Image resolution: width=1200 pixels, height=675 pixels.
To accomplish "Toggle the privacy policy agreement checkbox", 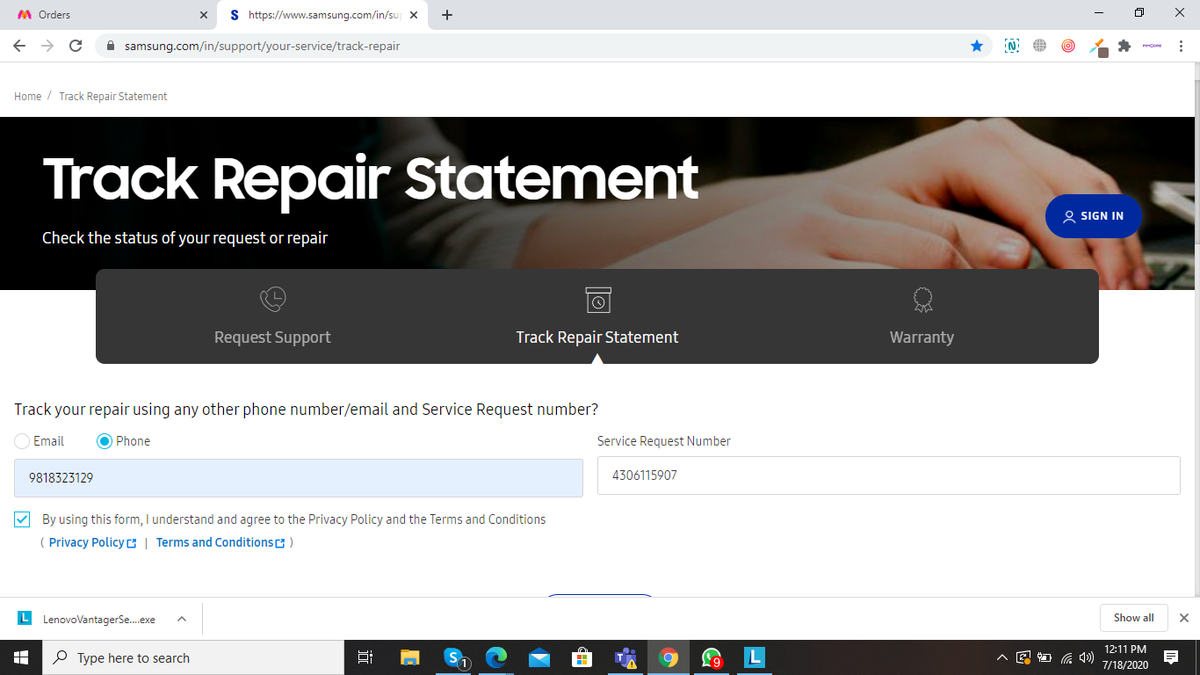I will tap(22, 519).
